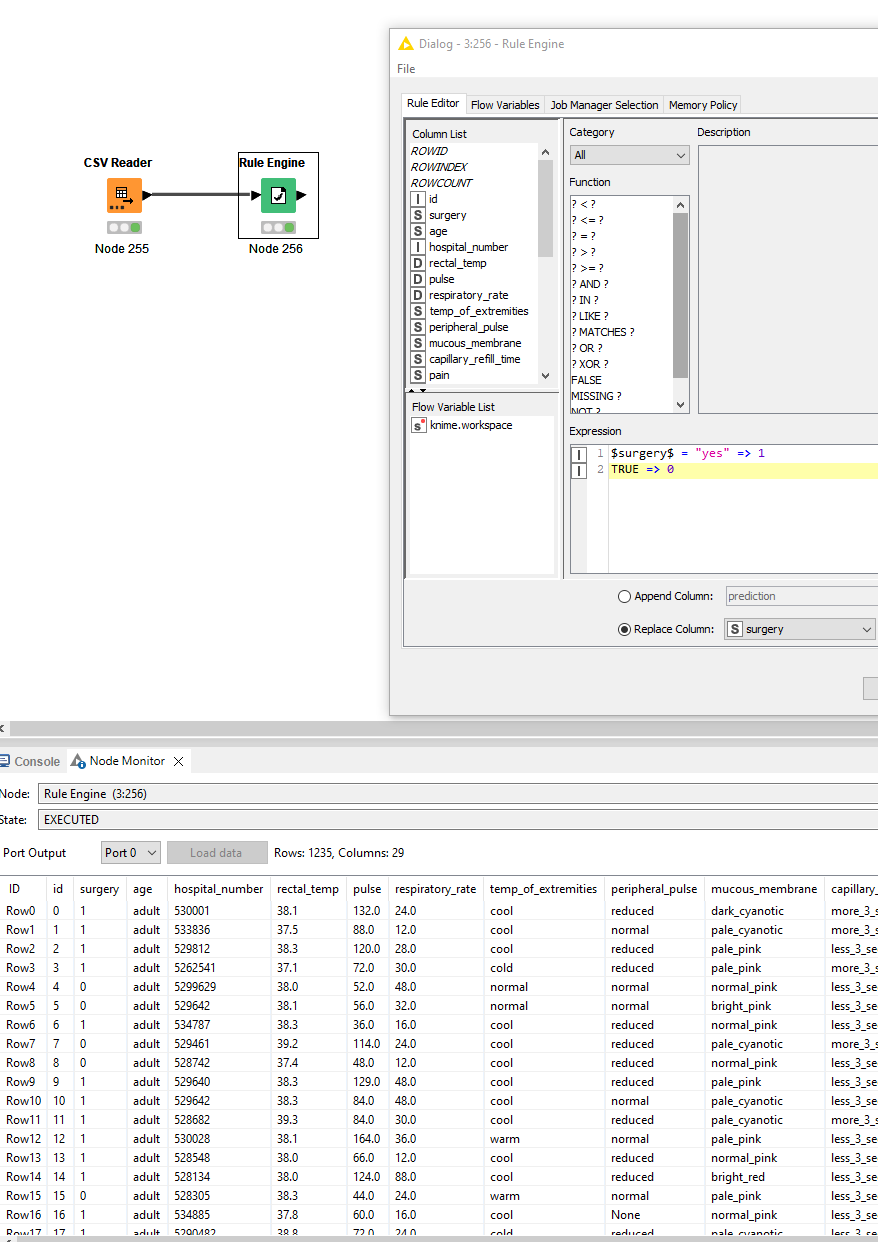Select the CSV Reader node icon
Viewport: 878px width, 1242px height.
click(x=124, y=195)
